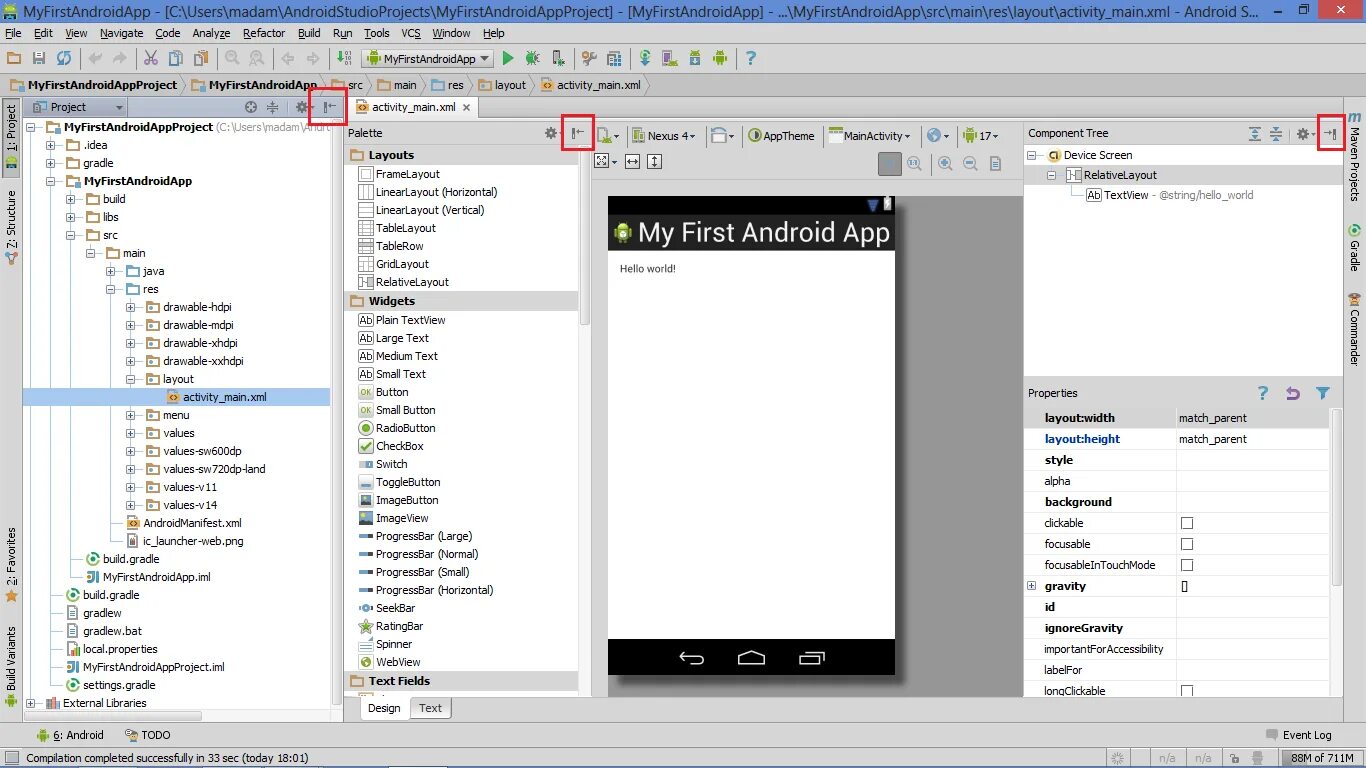Select AndroidManifest.xml in project tree

(185, 523)
